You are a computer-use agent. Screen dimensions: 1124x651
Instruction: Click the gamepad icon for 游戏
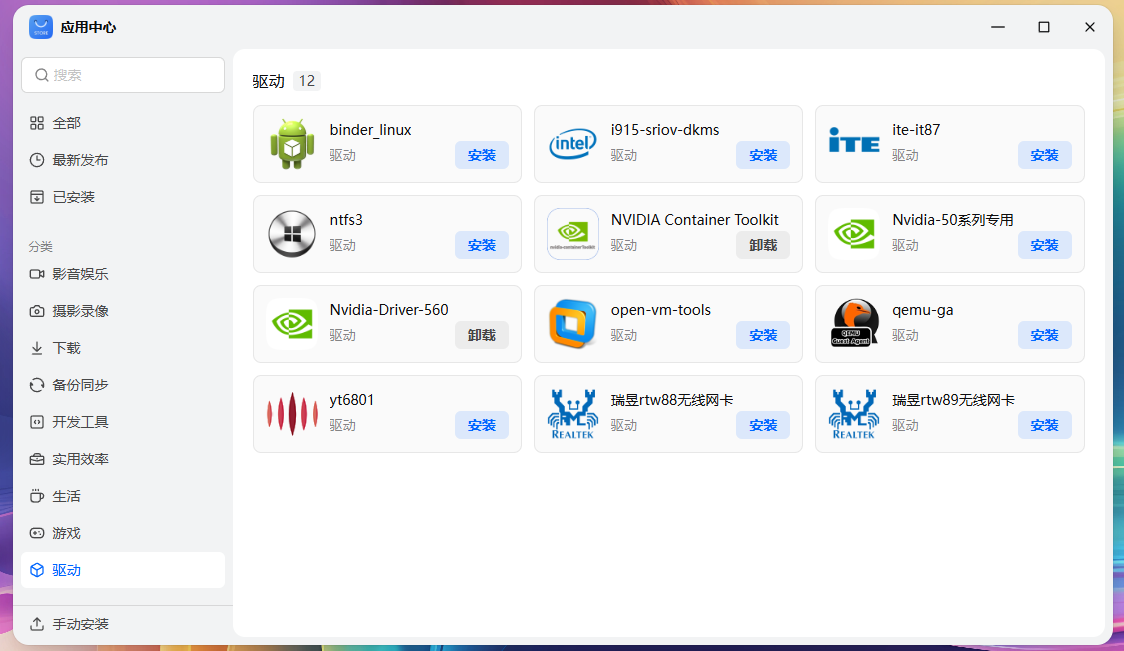click(x=37, y=533)
